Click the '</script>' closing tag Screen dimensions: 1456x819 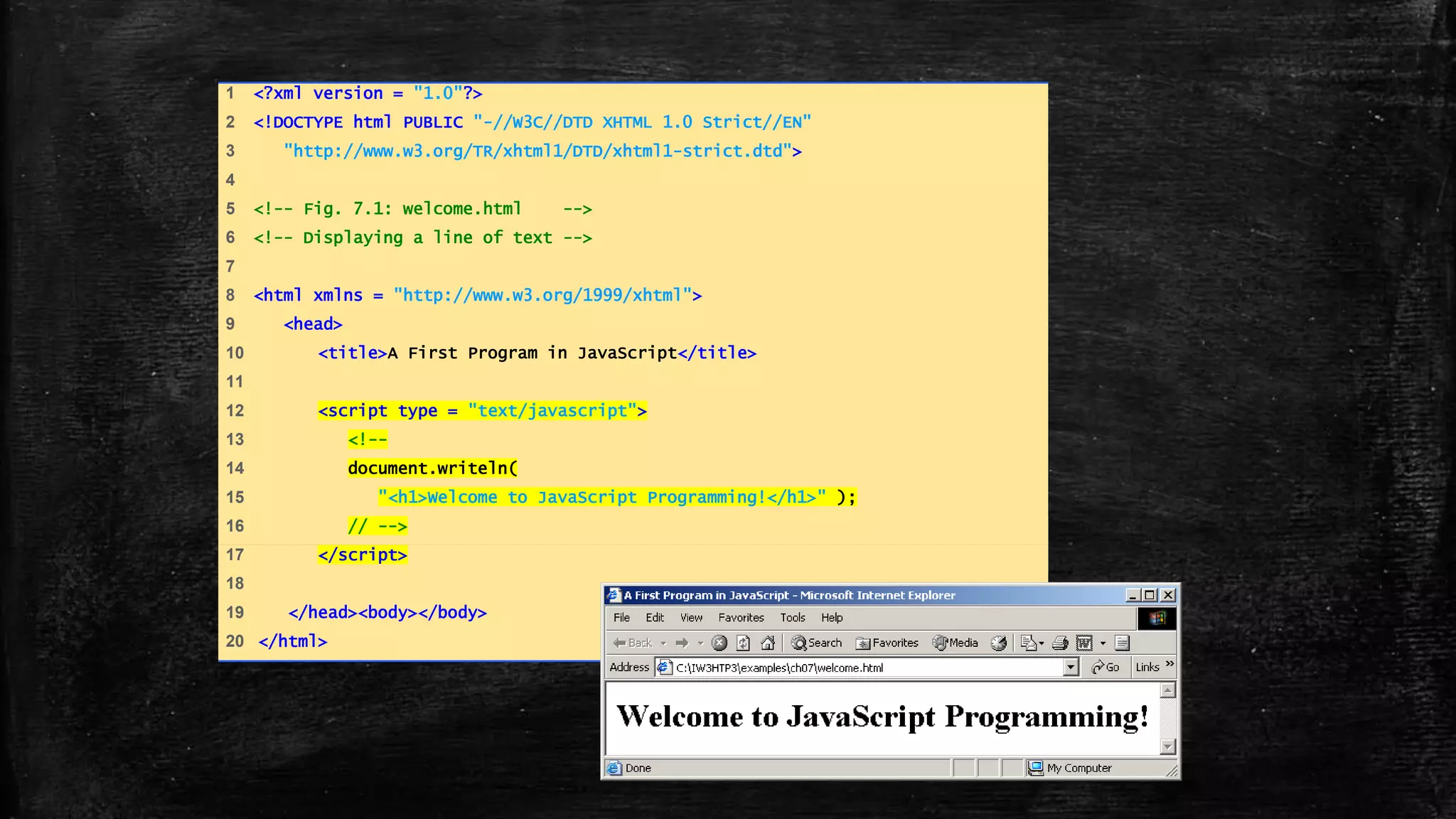coord(363,555)
